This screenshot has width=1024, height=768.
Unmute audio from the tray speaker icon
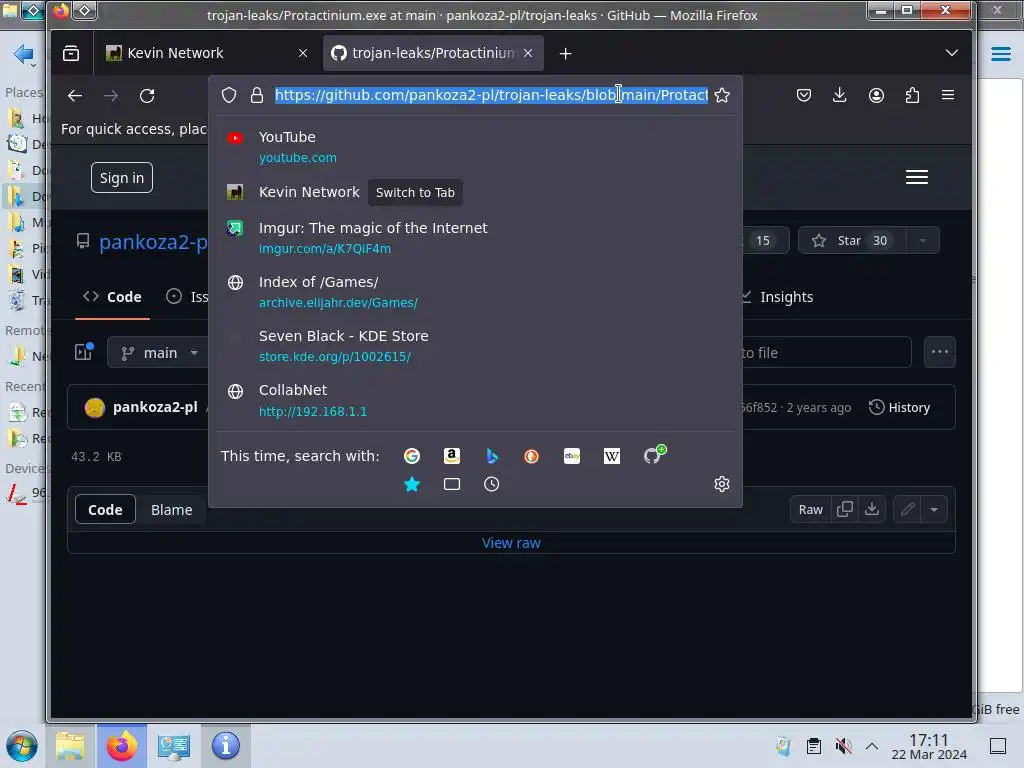click(x=843, y=746)
